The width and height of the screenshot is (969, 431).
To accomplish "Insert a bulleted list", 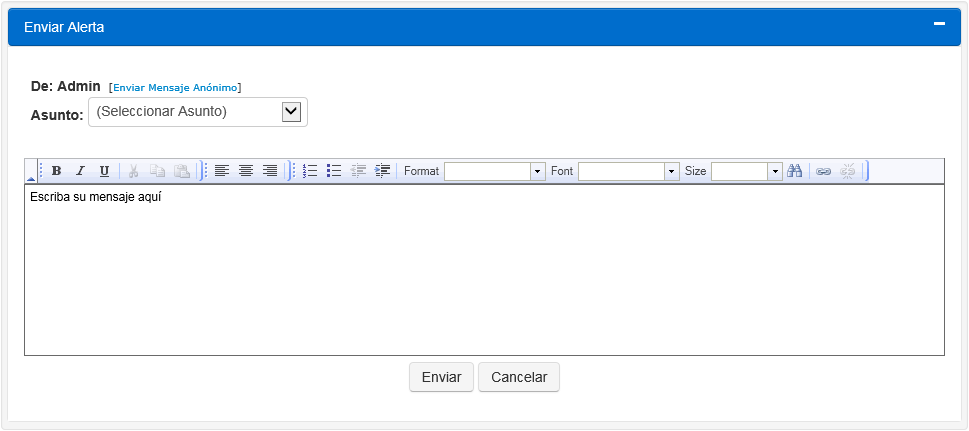I will (334, 171).
